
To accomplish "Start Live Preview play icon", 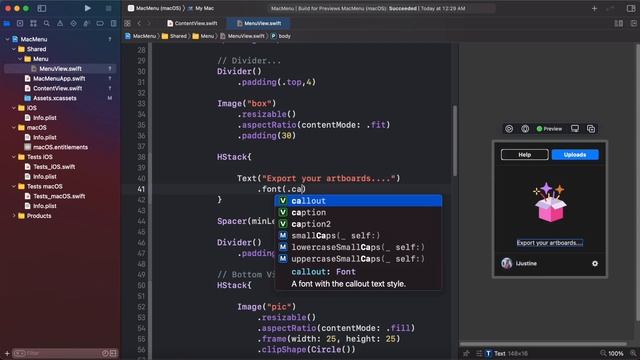I will (x=509, y=129).
